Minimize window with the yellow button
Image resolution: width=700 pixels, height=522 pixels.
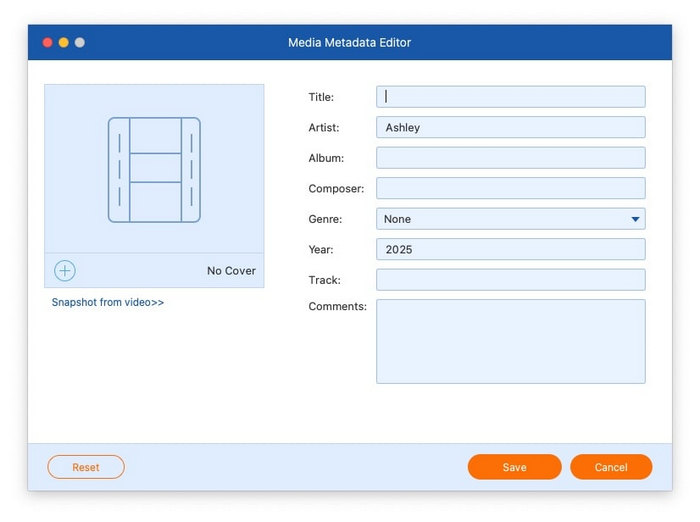tap(63, 43)
